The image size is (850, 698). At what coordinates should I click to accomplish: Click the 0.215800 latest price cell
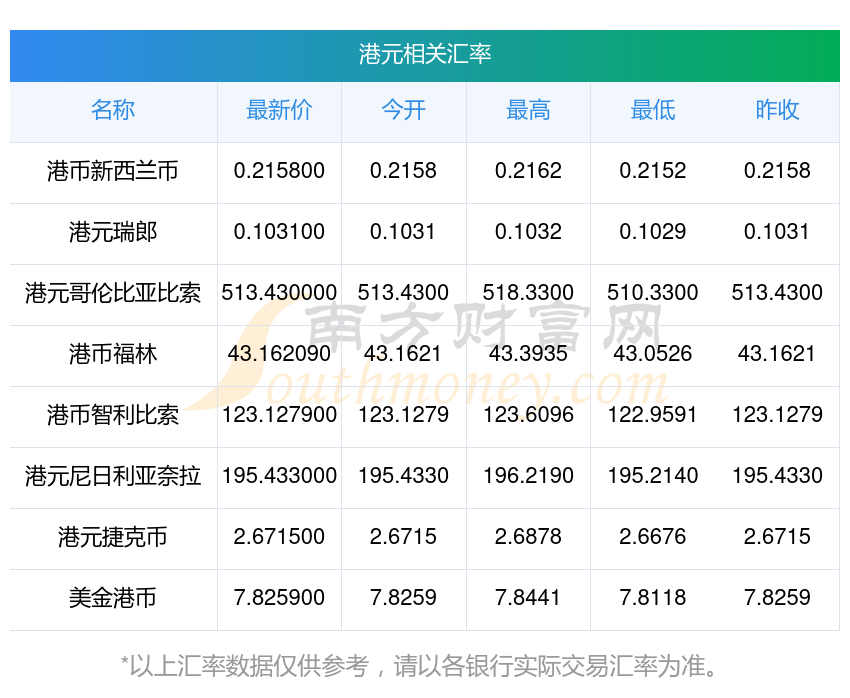(279, 171)
